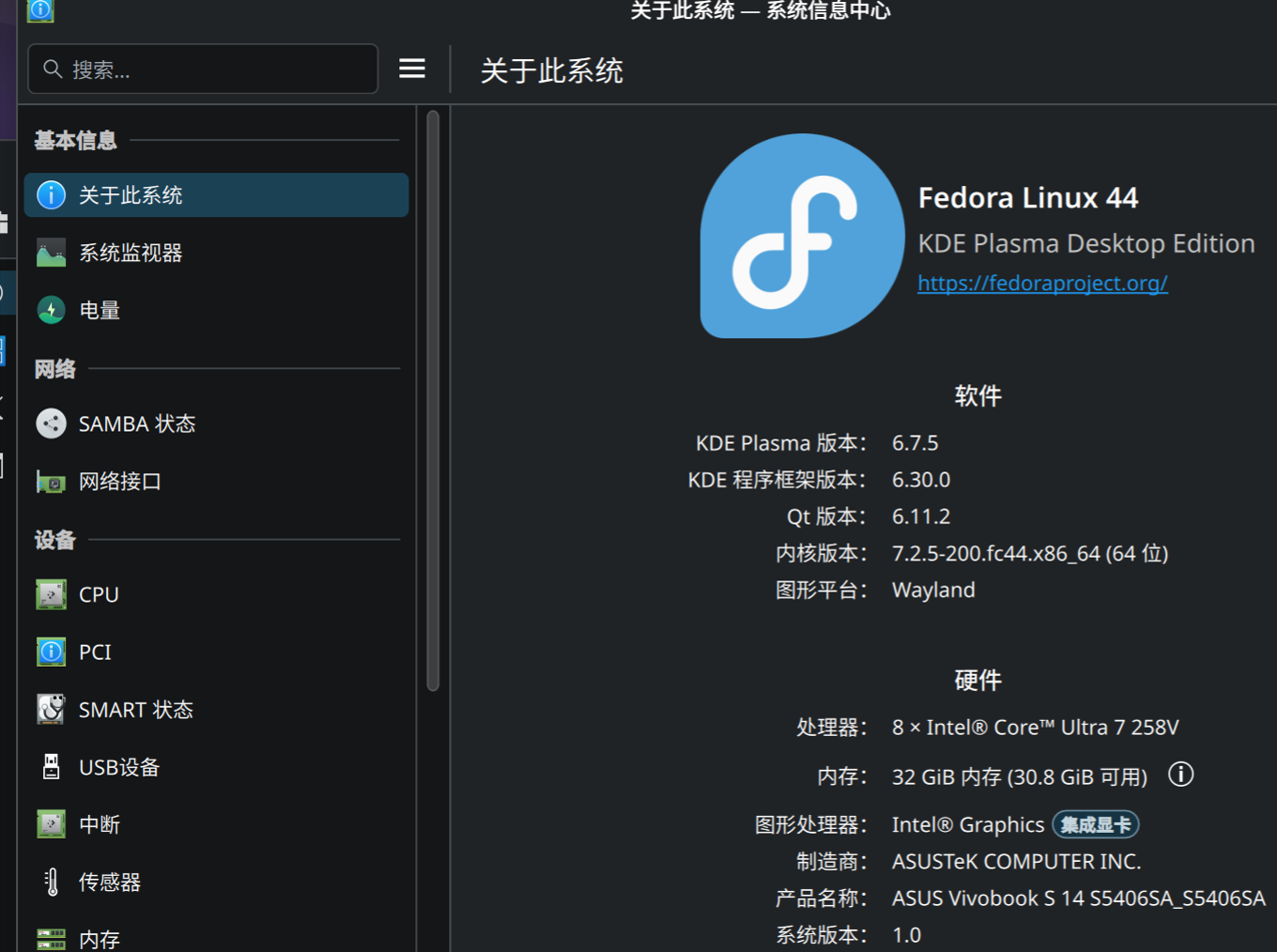
Task: Open the 电量 energy page
Action: click(216, 310)
